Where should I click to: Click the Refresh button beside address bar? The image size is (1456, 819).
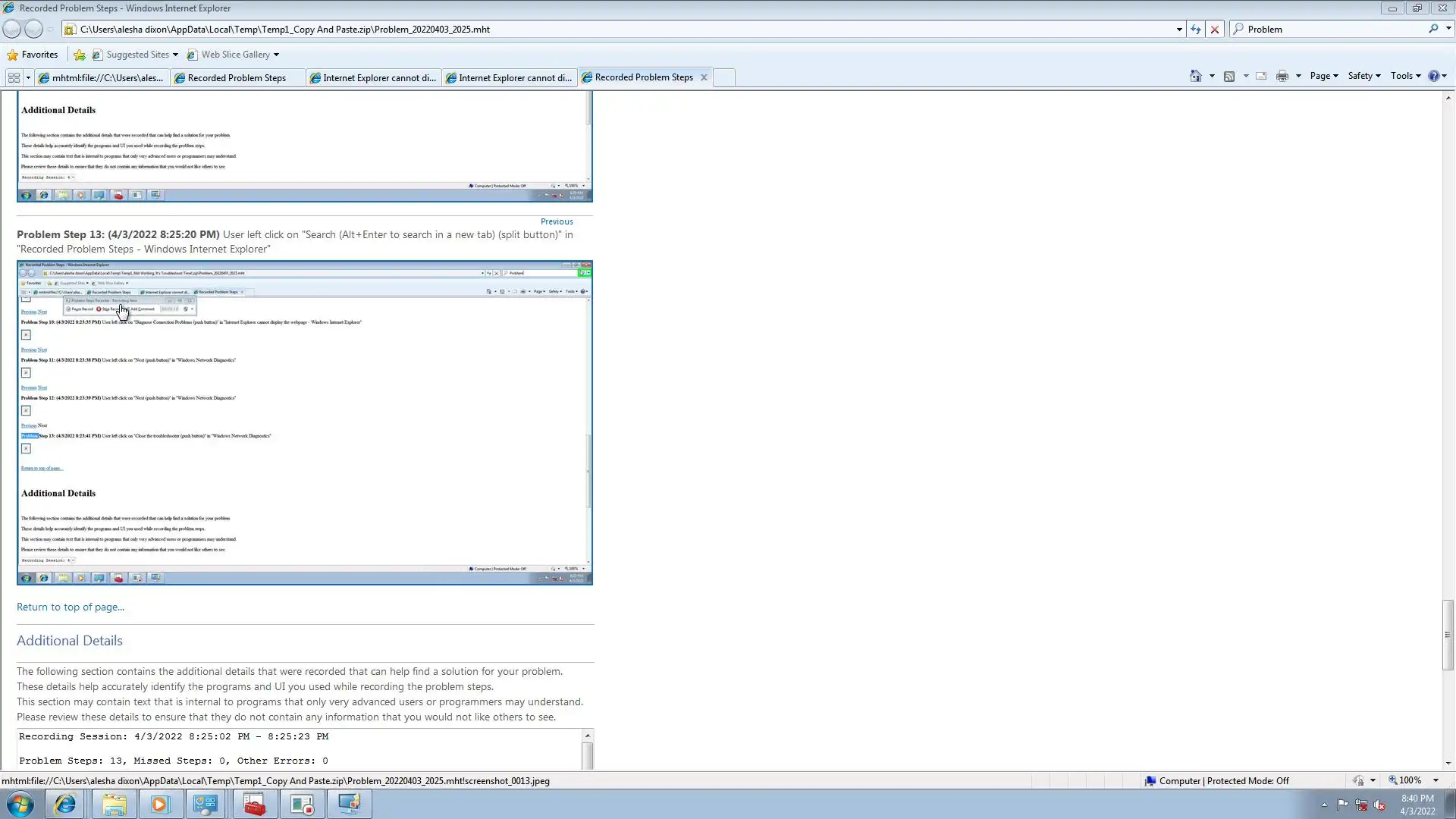click(1196, 30)
